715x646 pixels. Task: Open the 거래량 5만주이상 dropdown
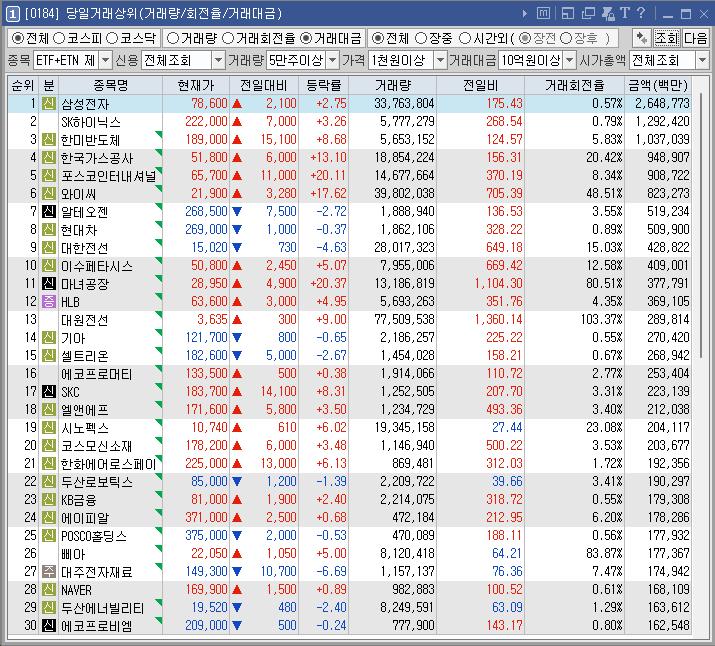click(x=333, y=60)
